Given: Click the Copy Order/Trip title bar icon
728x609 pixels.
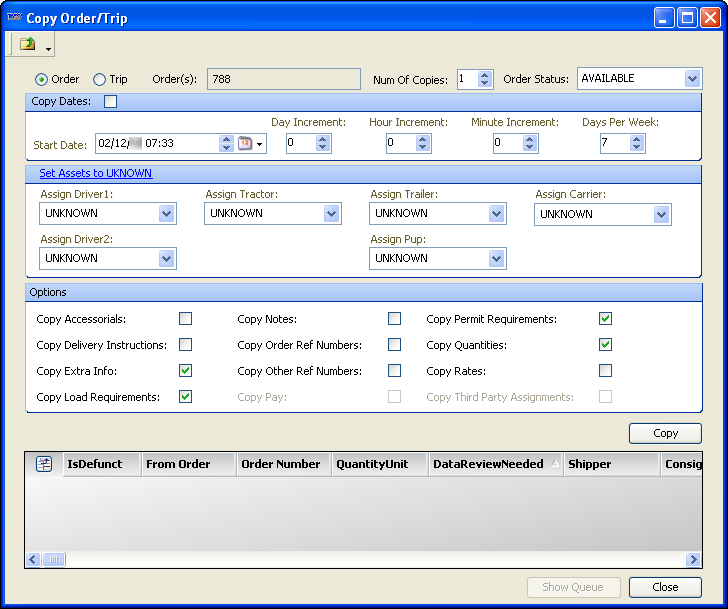Looking at the screenshot, I should [x=14, y=17].
